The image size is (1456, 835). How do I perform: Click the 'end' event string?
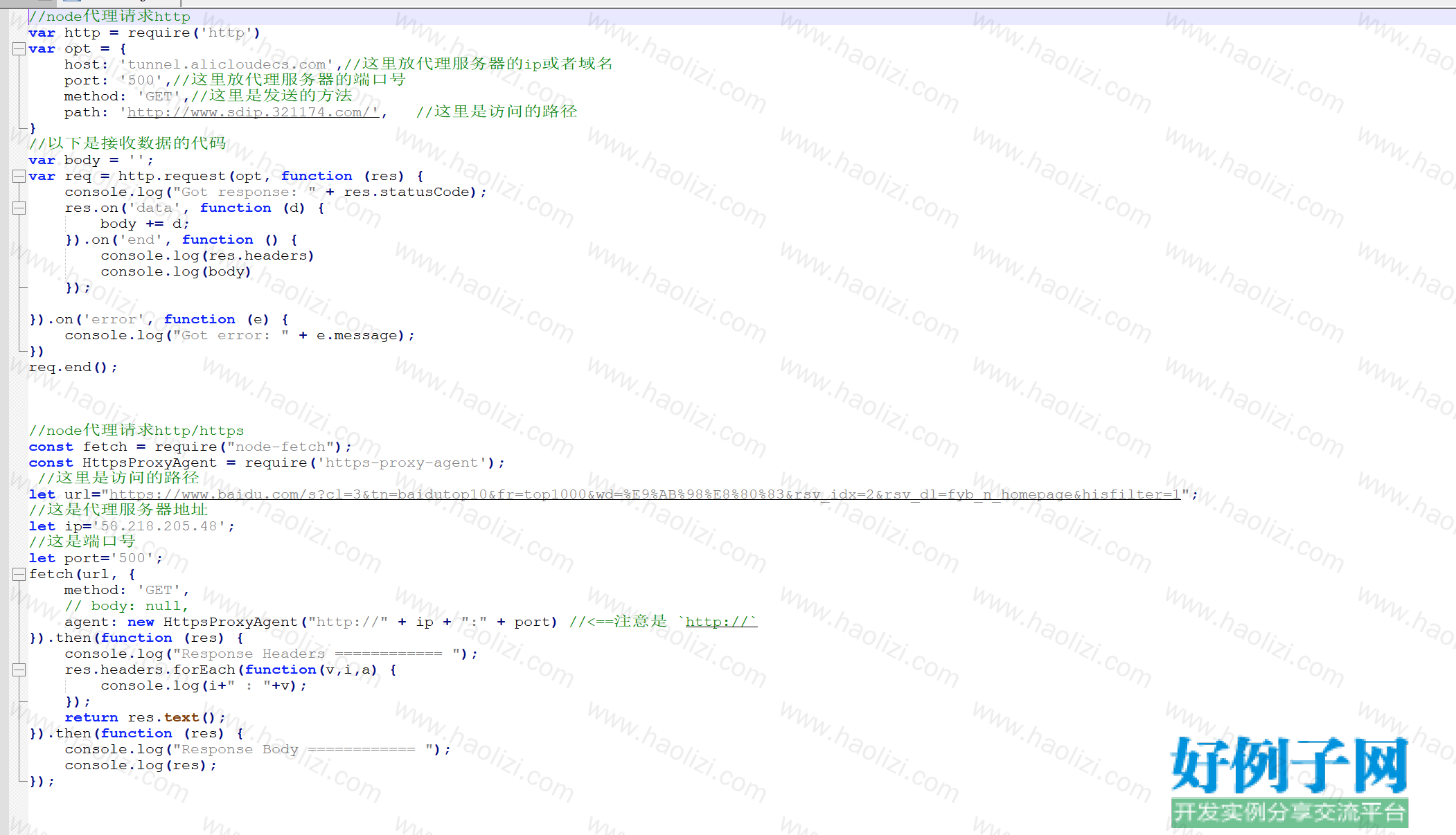coord(141,240)
